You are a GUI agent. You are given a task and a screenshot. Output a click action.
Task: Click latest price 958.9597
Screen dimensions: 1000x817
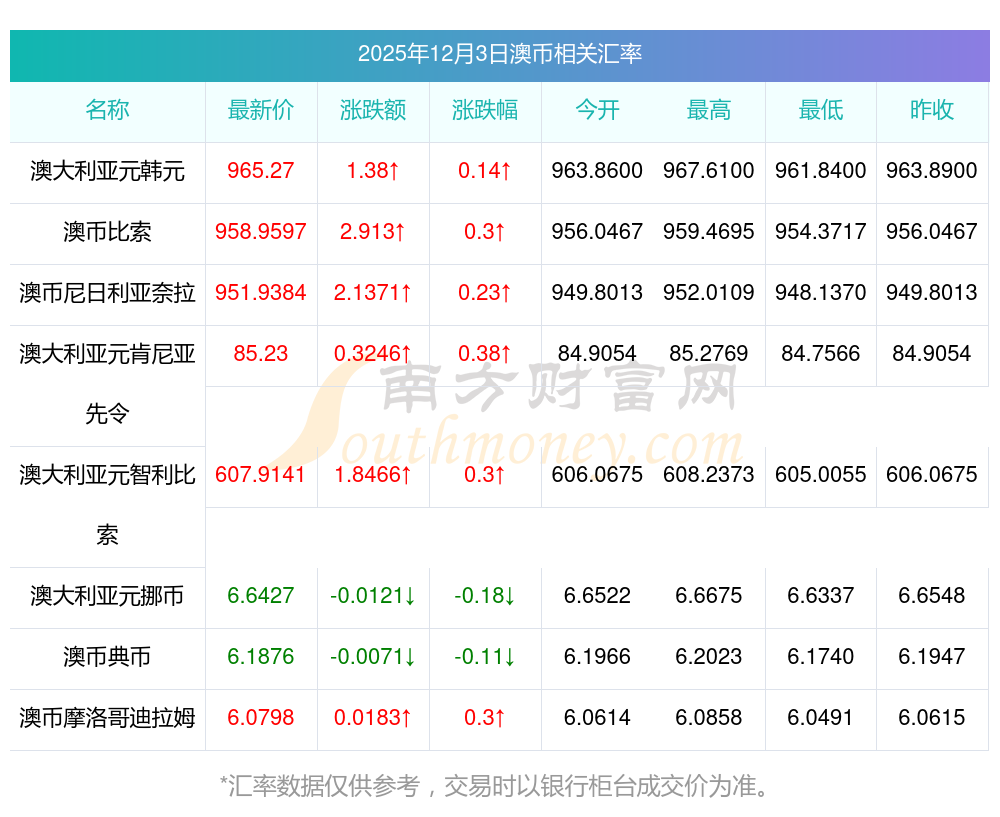click(x=261, y=232)
